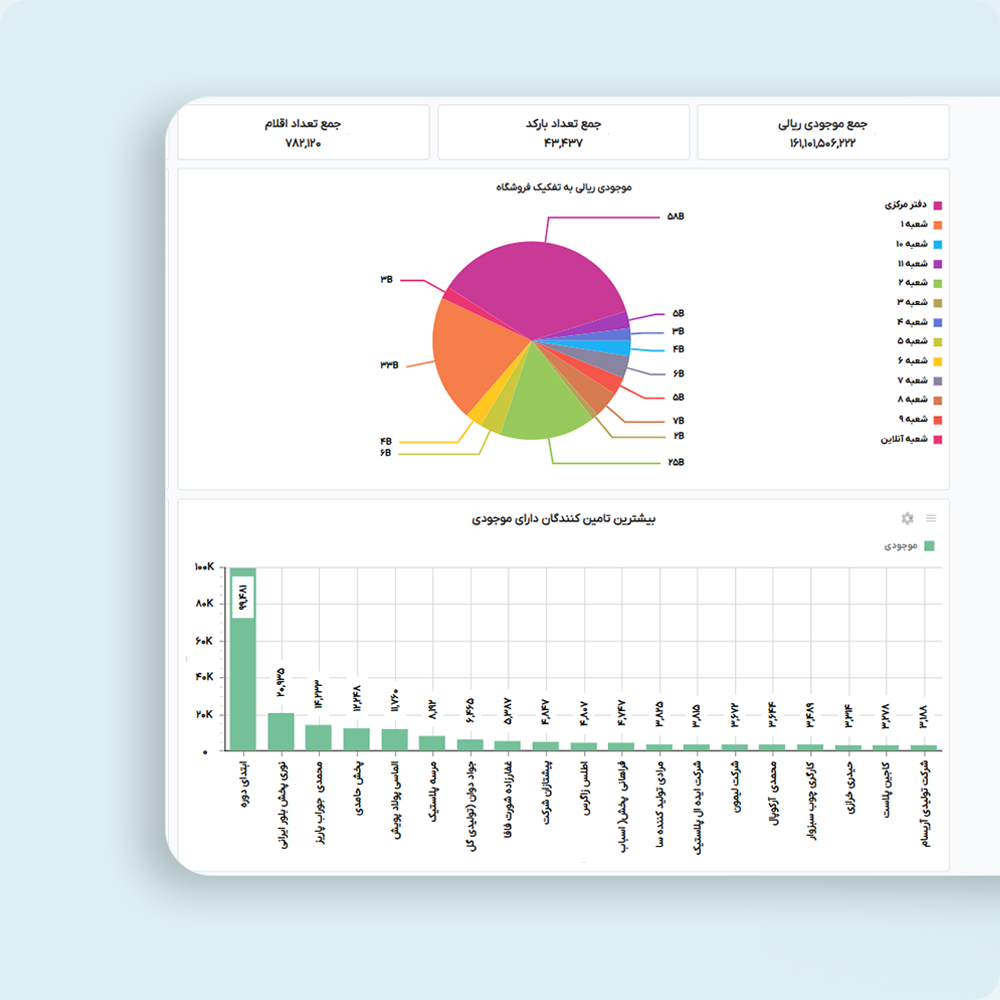
Task: Click the ۲۵B pie callout label
Action: (676, 462)
